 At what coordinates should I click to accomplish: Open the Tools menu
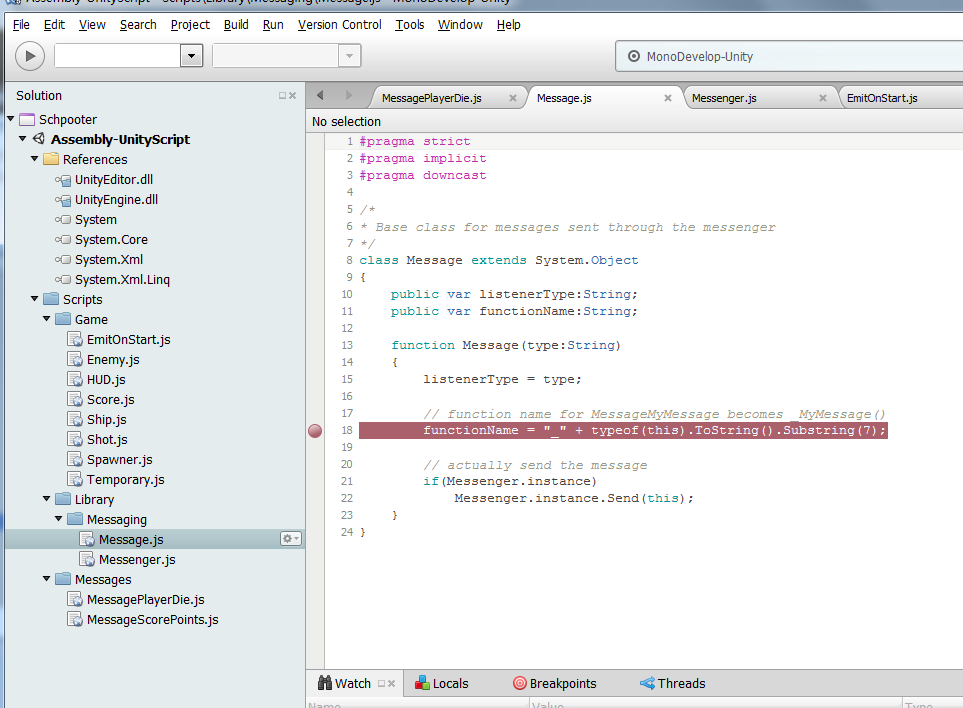(410, 25)
